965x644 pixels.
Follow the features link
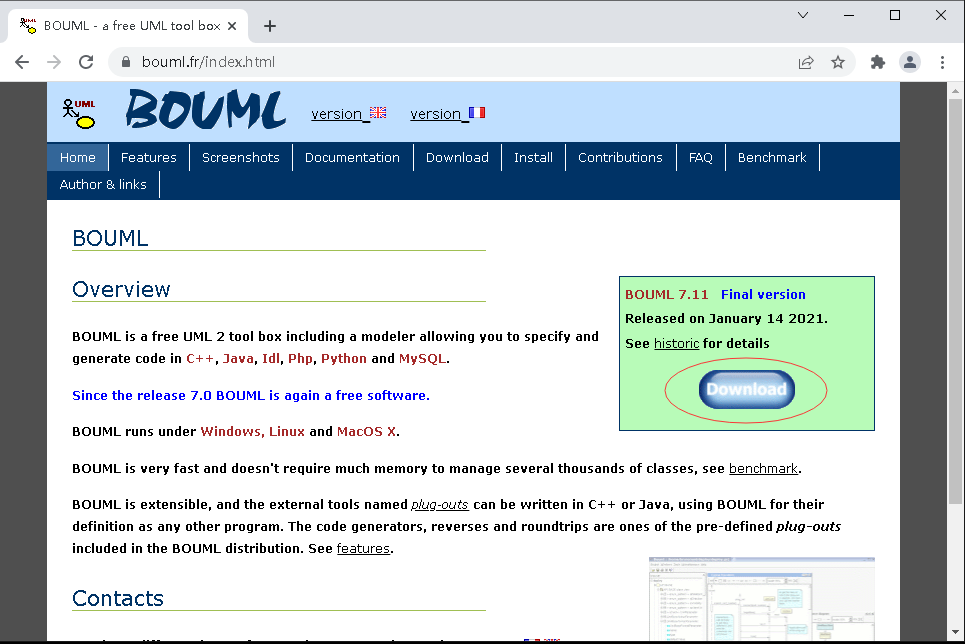click(363, 549)
